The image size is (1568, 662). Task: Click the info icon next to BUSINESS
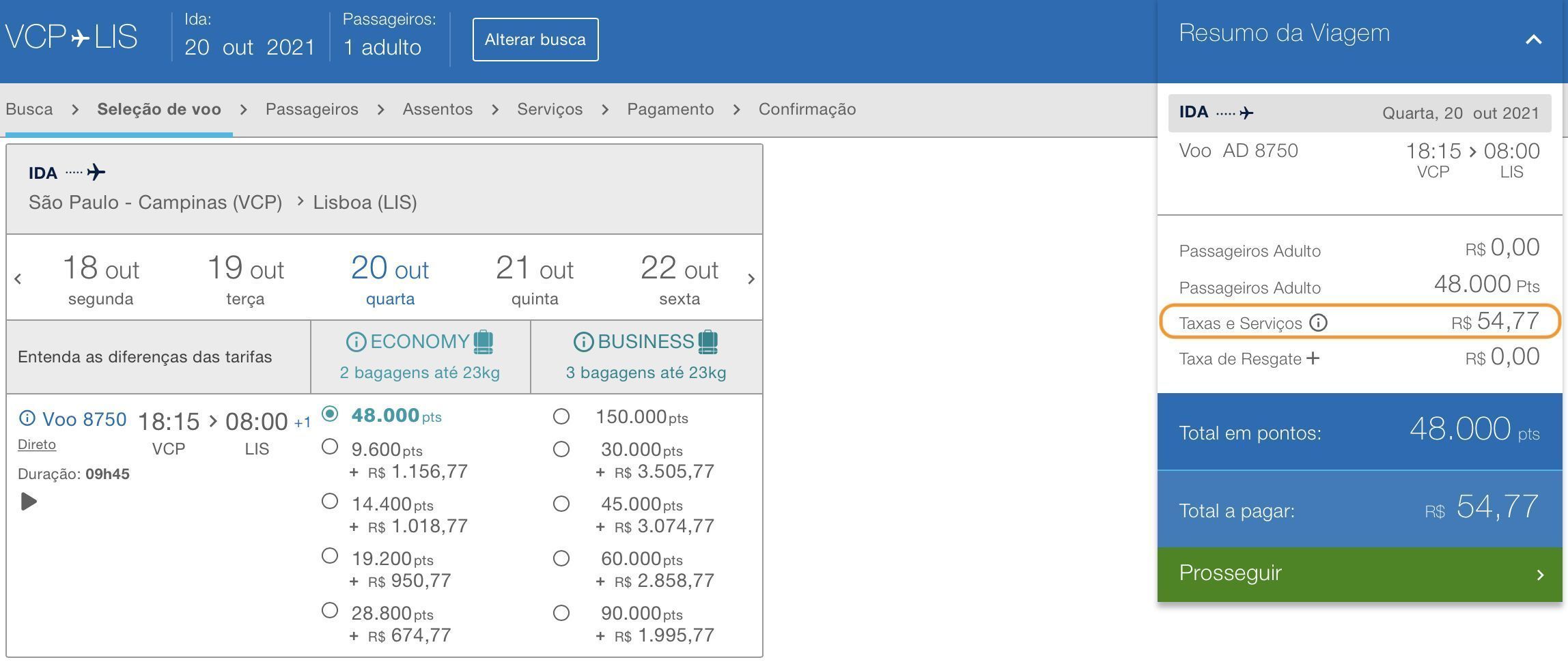coord(583,342)
